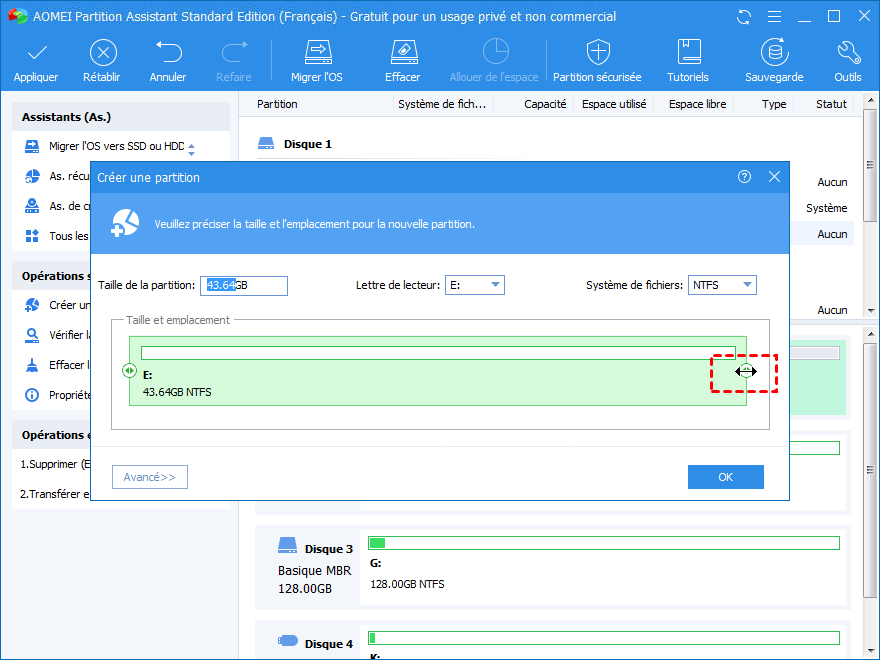Select pending operation 1.Supprimer
Screen dimensions: 880x660
pyautogui.click(x=55, y=464)
